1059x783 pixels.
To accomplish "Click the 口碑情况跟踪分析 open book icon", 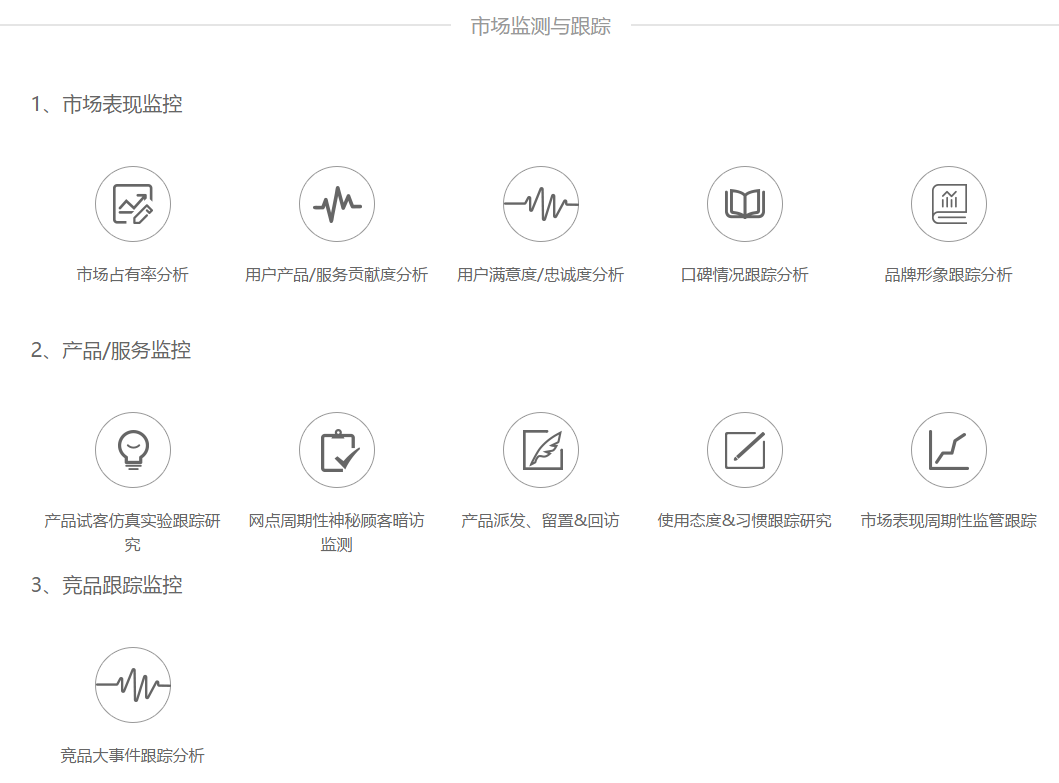I will click(745, 204).
